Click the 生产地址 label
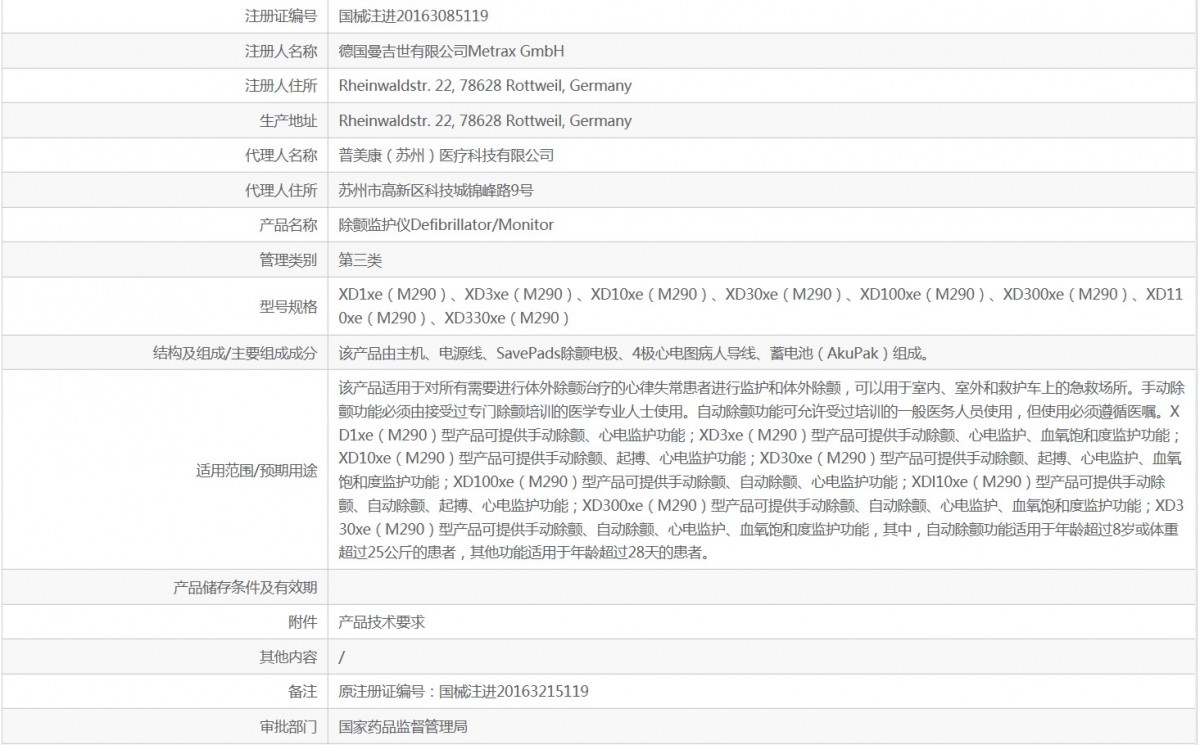1200x745 pixels. (x=288, y=121)
